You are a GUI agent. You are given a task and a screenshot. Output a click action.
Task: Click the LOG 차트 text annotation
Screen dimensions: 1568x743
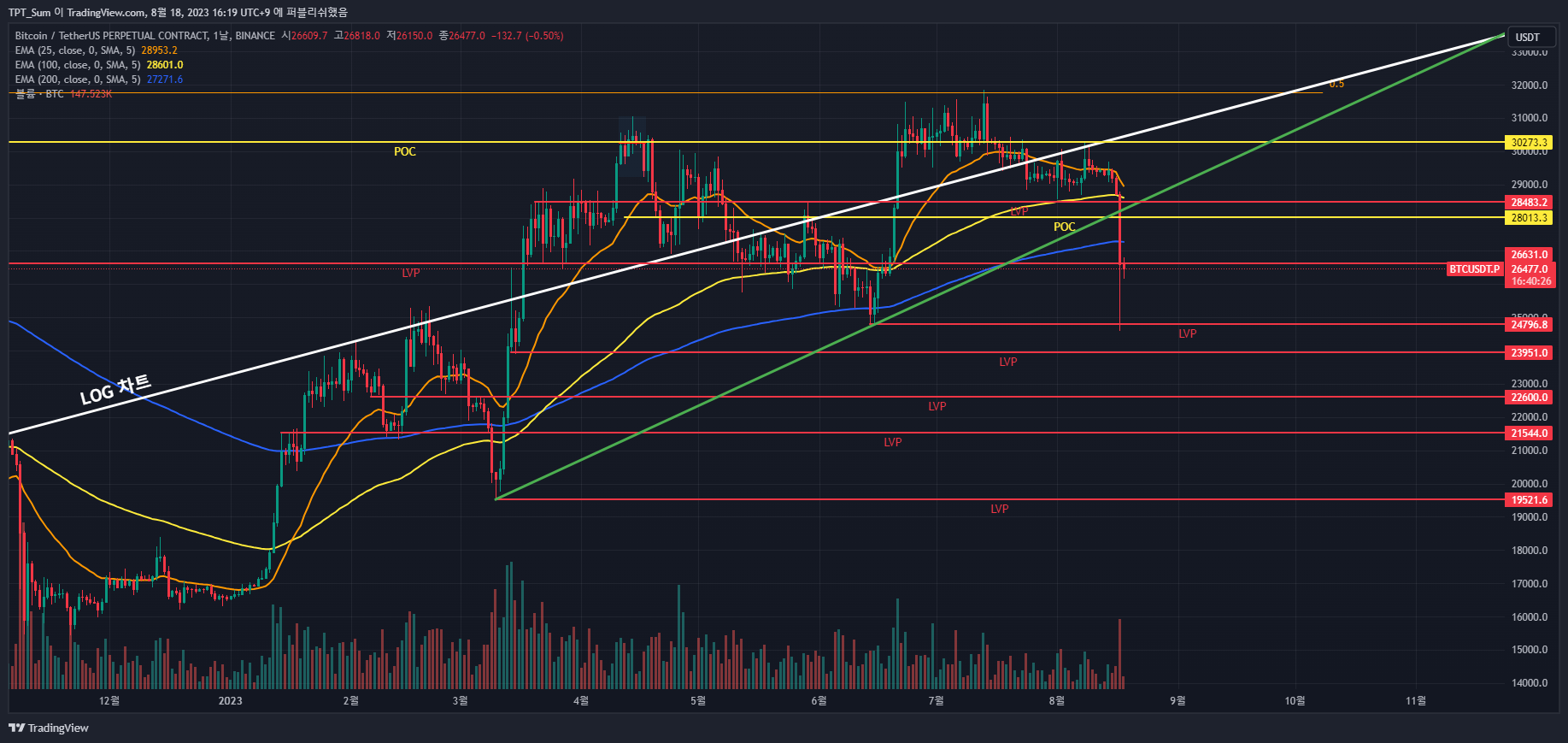point(115,390)
